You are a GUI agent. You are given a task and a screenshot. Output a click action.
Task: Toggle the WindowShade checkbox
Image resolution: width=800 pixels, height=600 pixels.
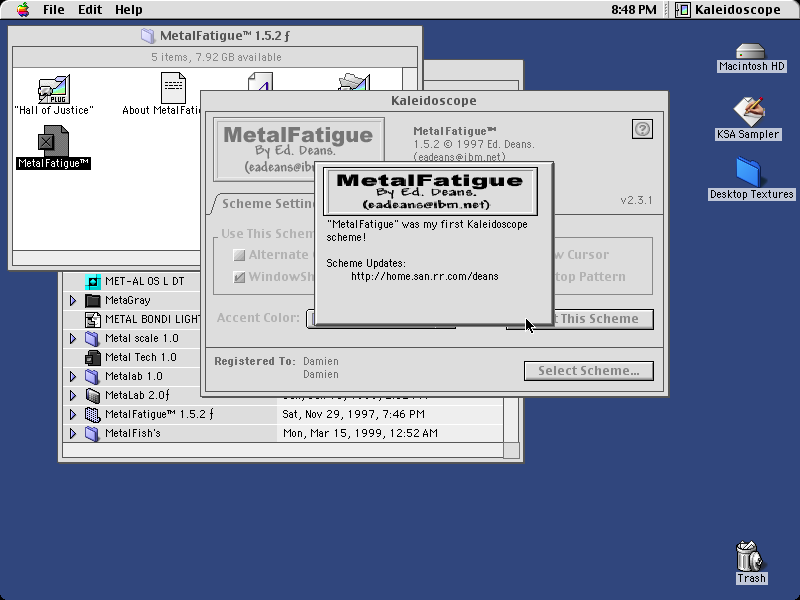pyautogui.click(x=239, y=277)
